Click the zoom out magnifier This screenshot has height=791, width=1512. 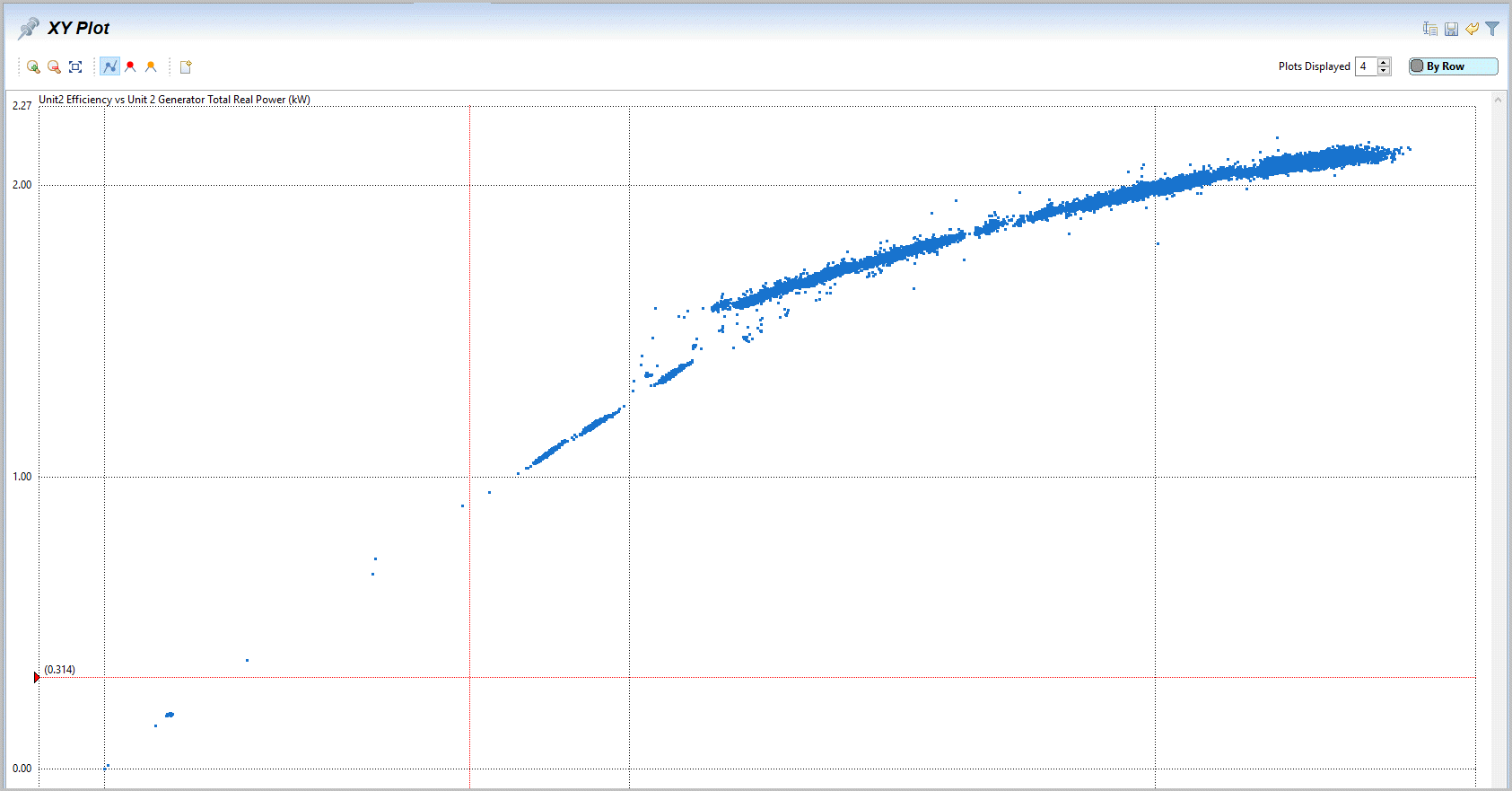54,66
